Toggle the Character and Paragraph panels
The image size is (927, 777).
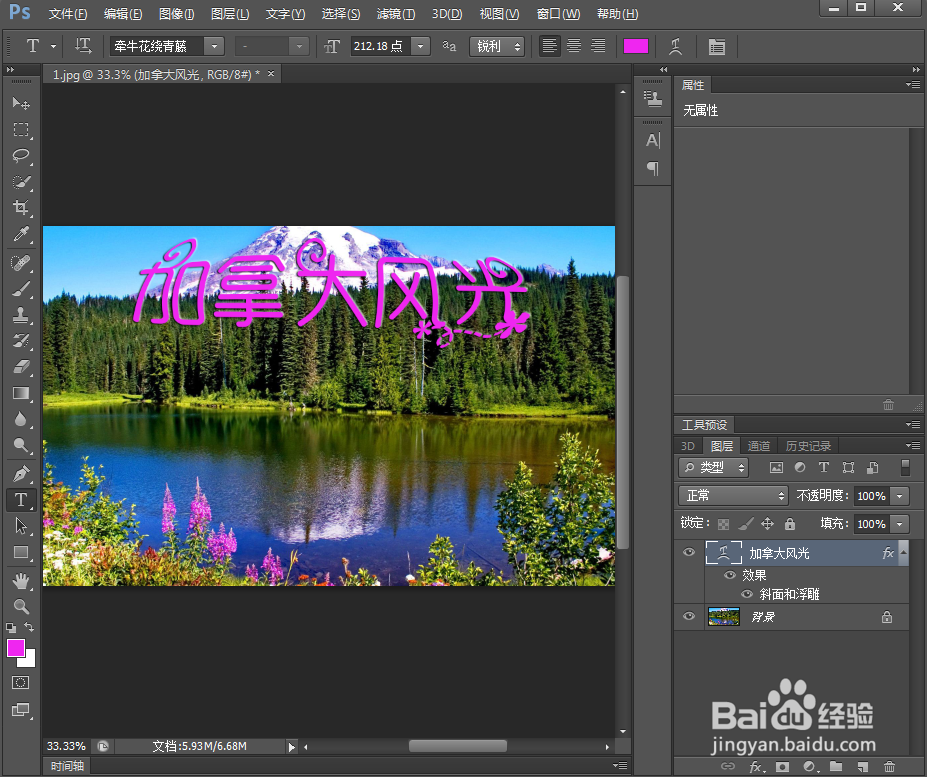pos(717,46)
